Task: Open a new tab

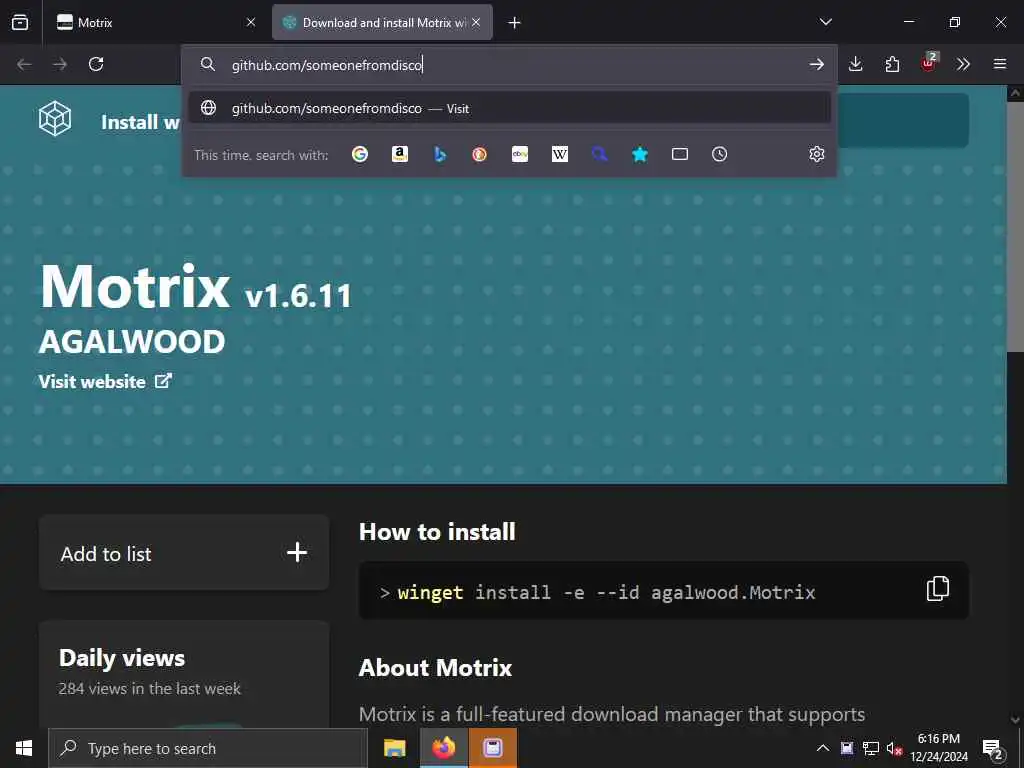Action: click(515, 23)
